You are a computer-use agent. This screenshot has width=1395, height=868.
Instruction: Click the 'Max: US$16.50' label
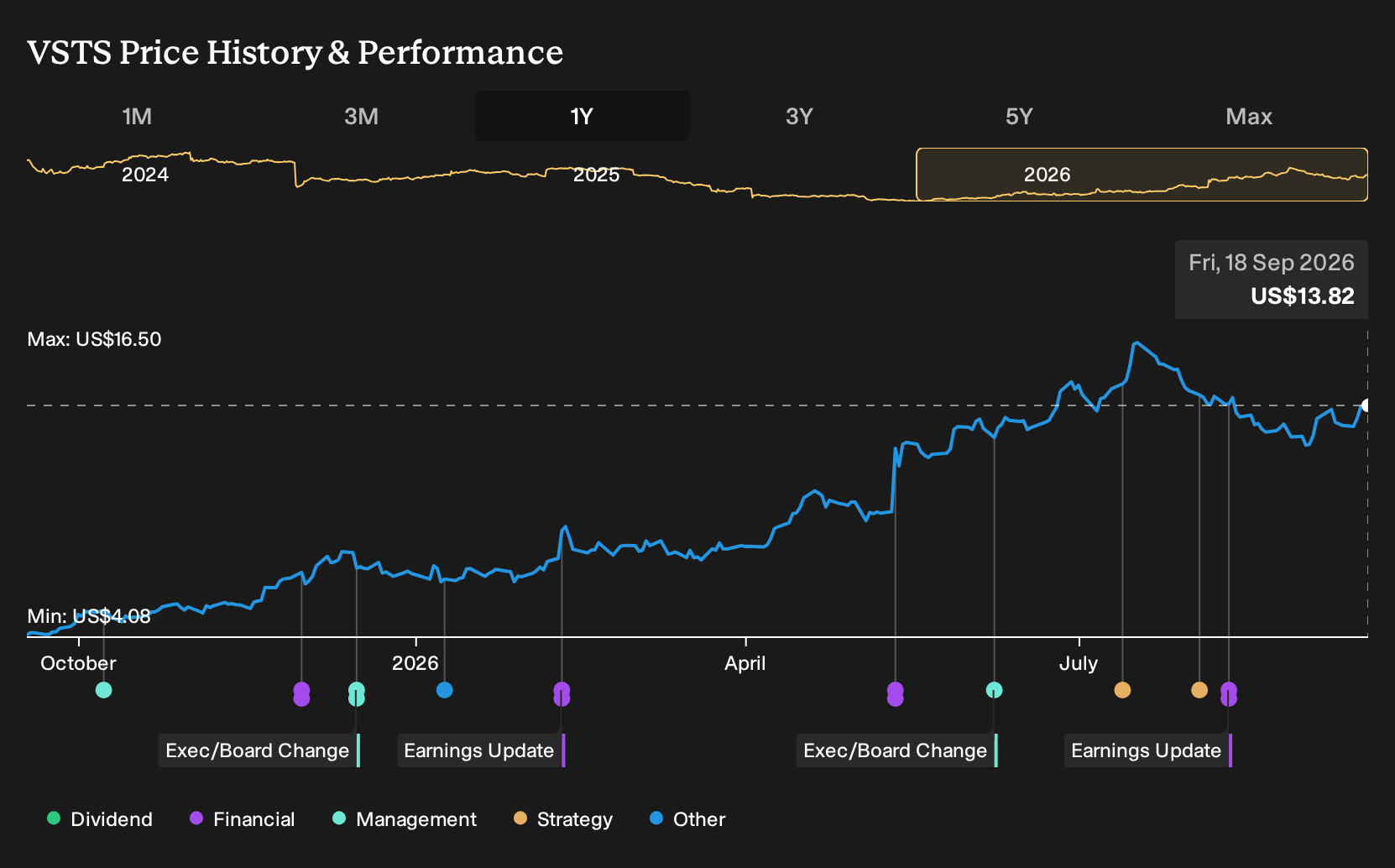(x=94, y=339)
